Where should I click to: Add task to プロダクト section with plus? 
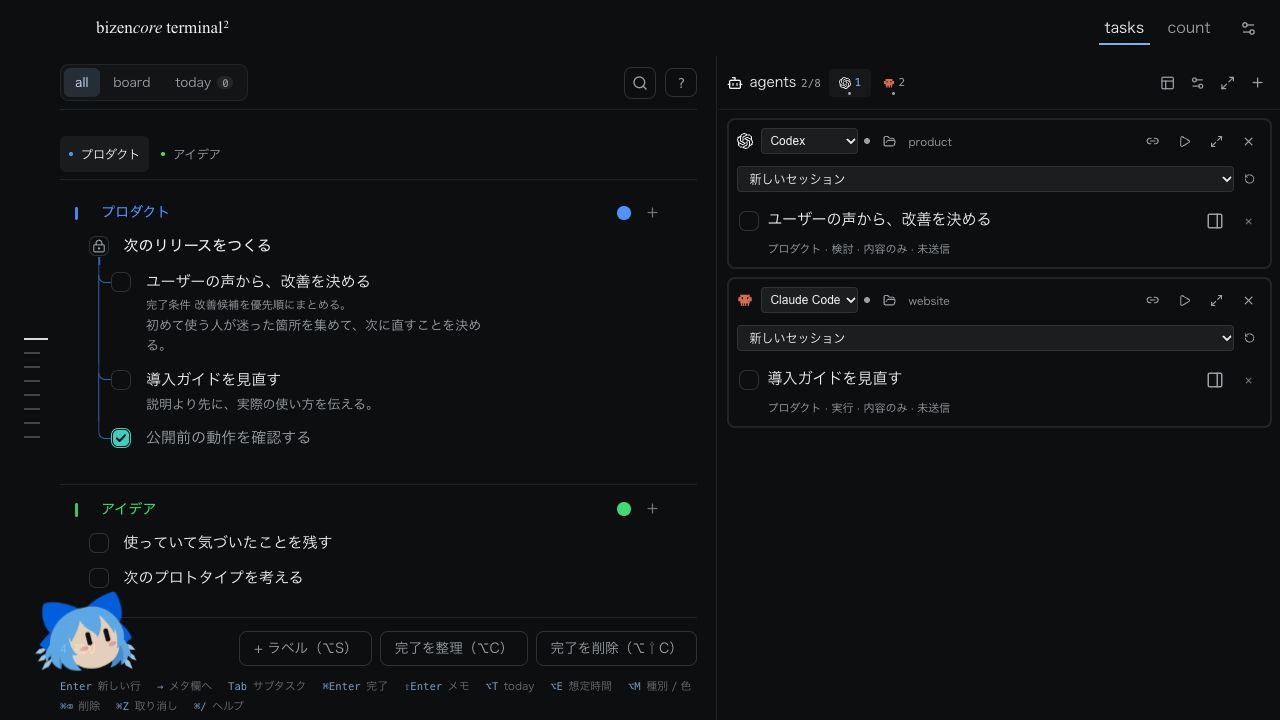[x=652, y=212]
